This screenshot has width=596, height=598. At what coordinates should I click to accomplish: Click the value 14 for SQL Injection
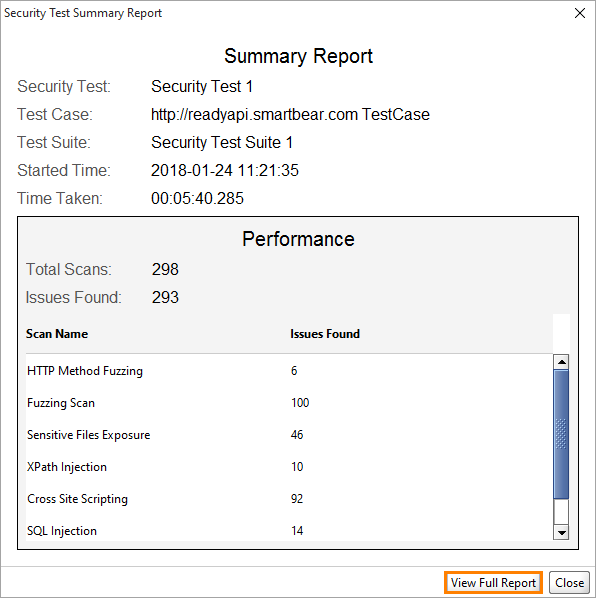297,531
